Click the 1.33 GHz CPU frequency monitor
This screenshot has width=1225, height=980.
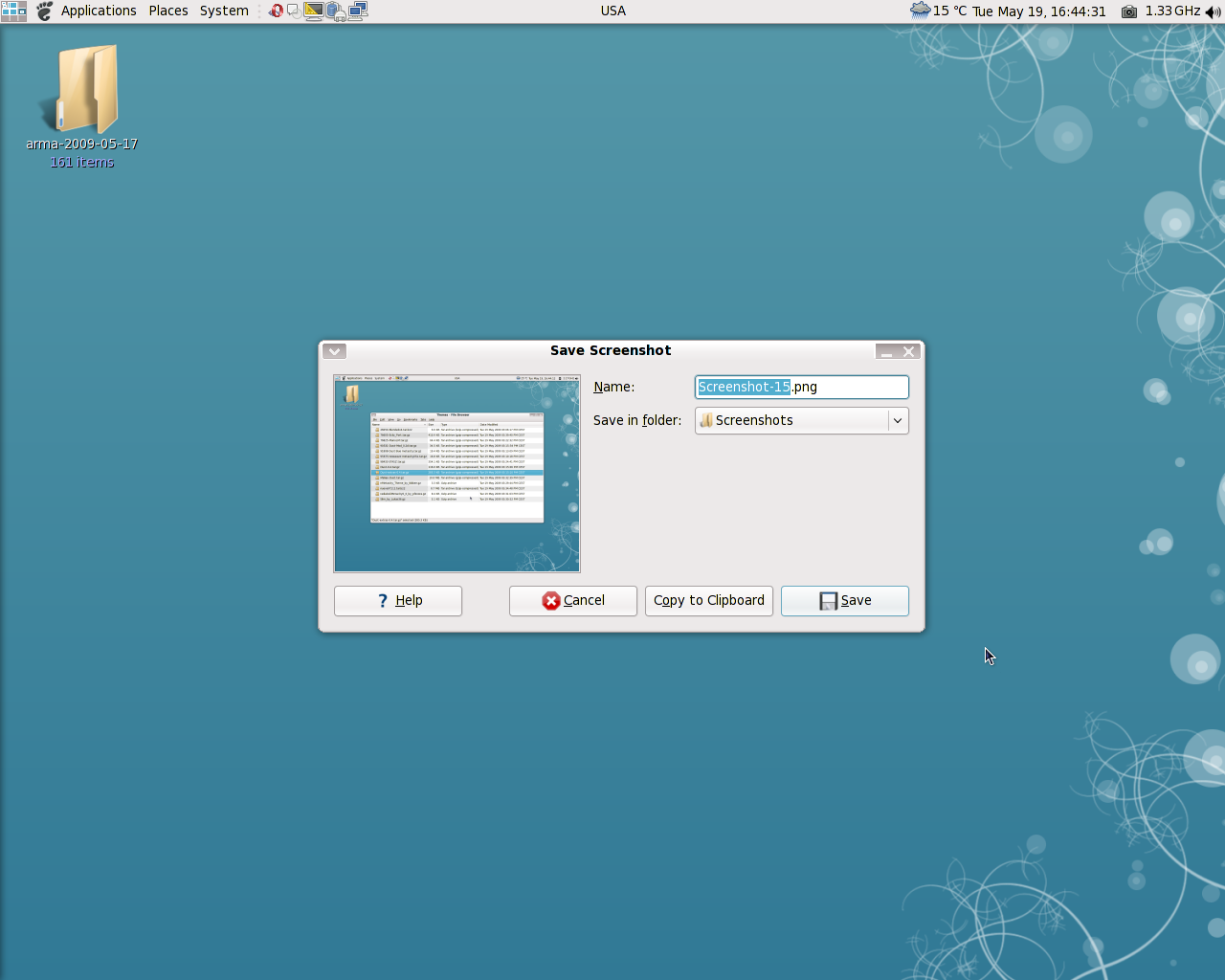[1172, 11]
